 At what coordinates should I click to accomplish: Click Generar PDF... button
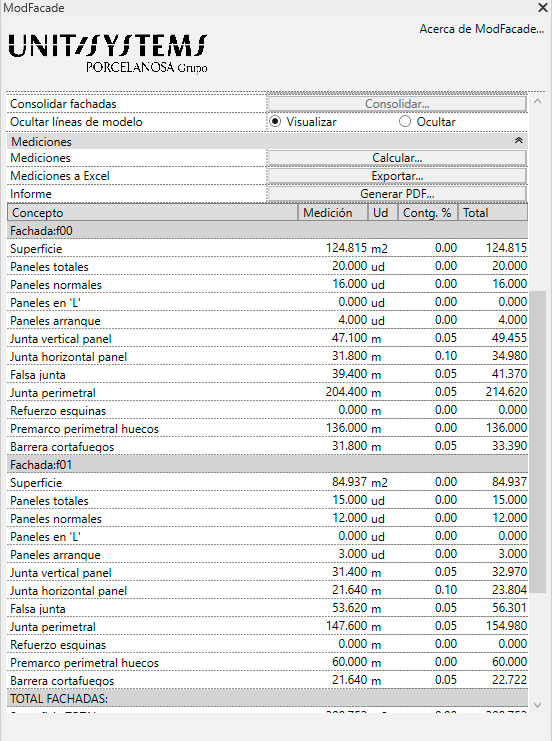[397, 194]
